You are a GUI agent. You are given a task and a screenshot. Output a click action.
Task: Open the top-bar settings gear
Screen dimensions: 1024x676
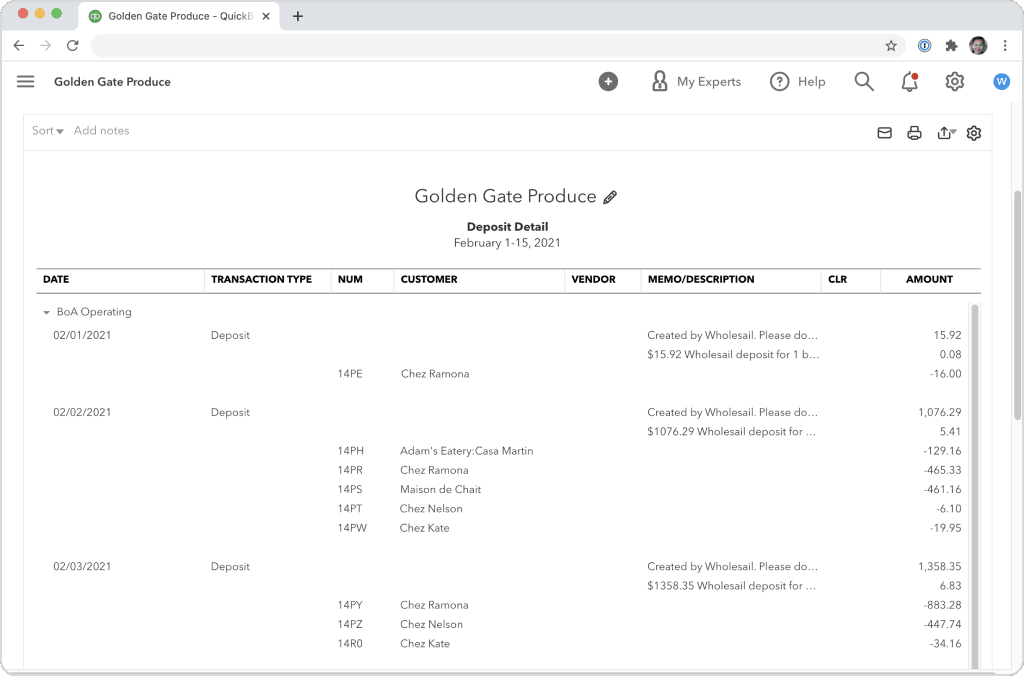954,82
